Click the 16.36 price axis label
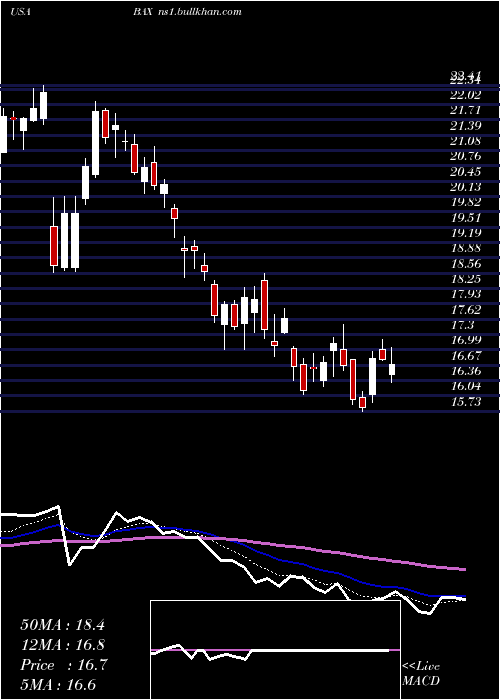500x700 pixels. pyautogui.click(x=465, y=371)
